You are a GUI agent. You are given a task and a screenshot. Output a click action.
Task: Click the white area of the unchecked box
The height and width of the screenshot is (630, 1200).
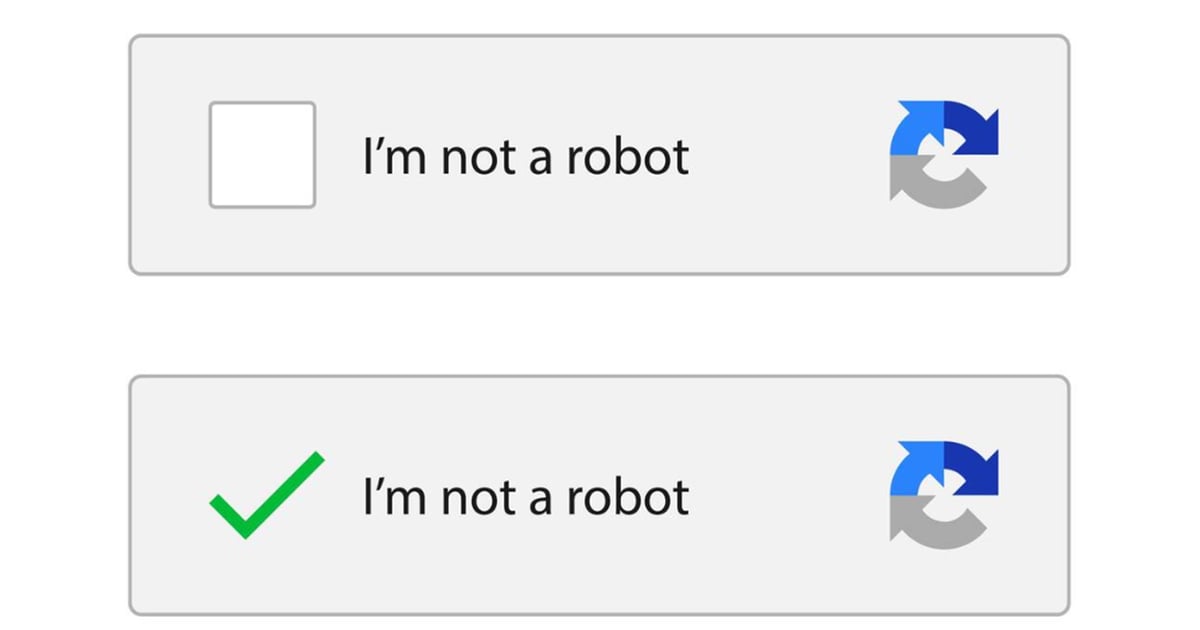point(262,155)
